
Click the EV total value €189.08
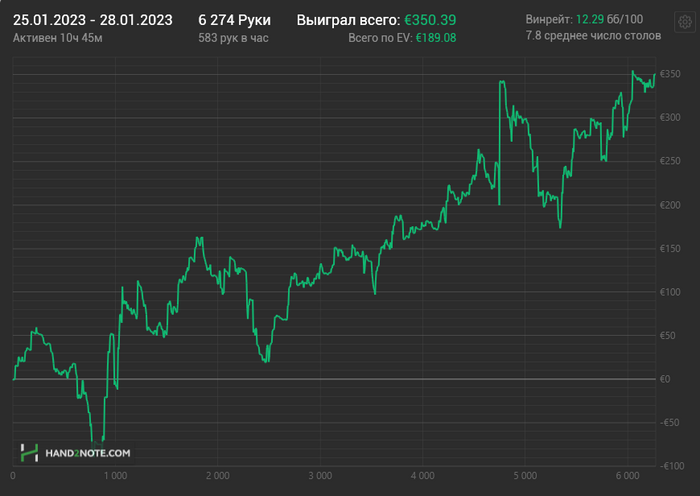point(436,38)
